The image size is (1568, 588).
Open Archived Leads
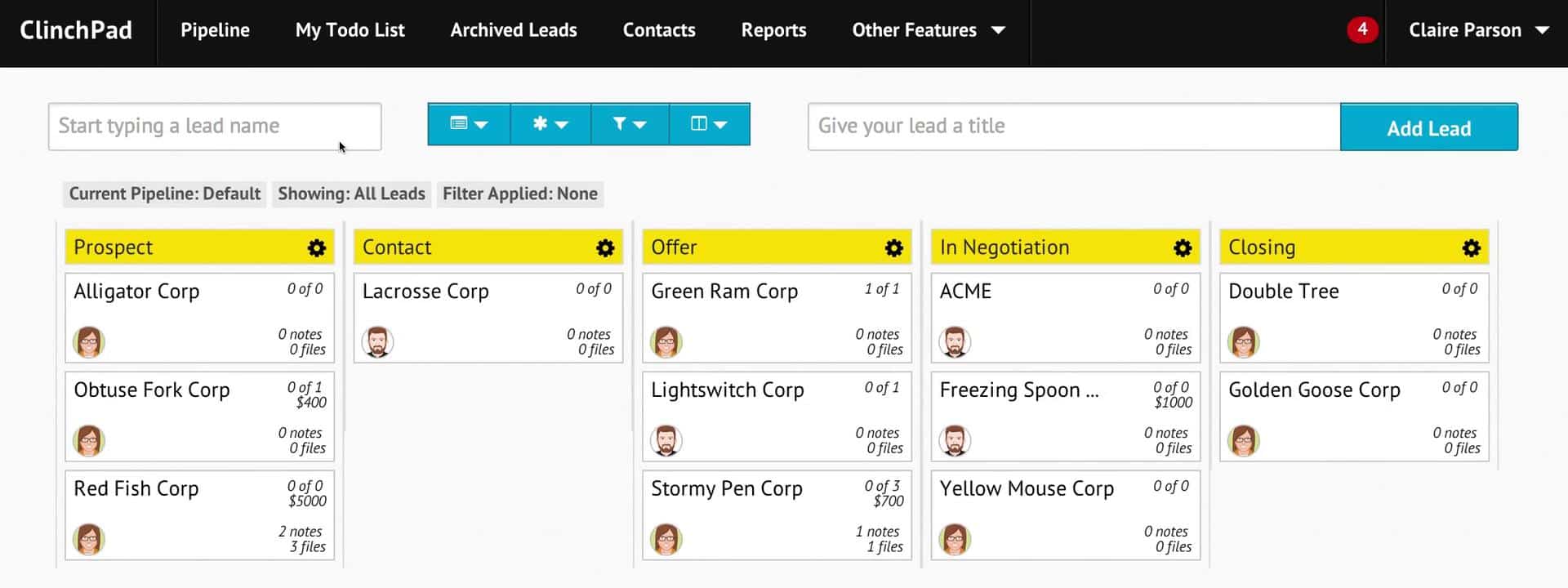pos(514,30)
